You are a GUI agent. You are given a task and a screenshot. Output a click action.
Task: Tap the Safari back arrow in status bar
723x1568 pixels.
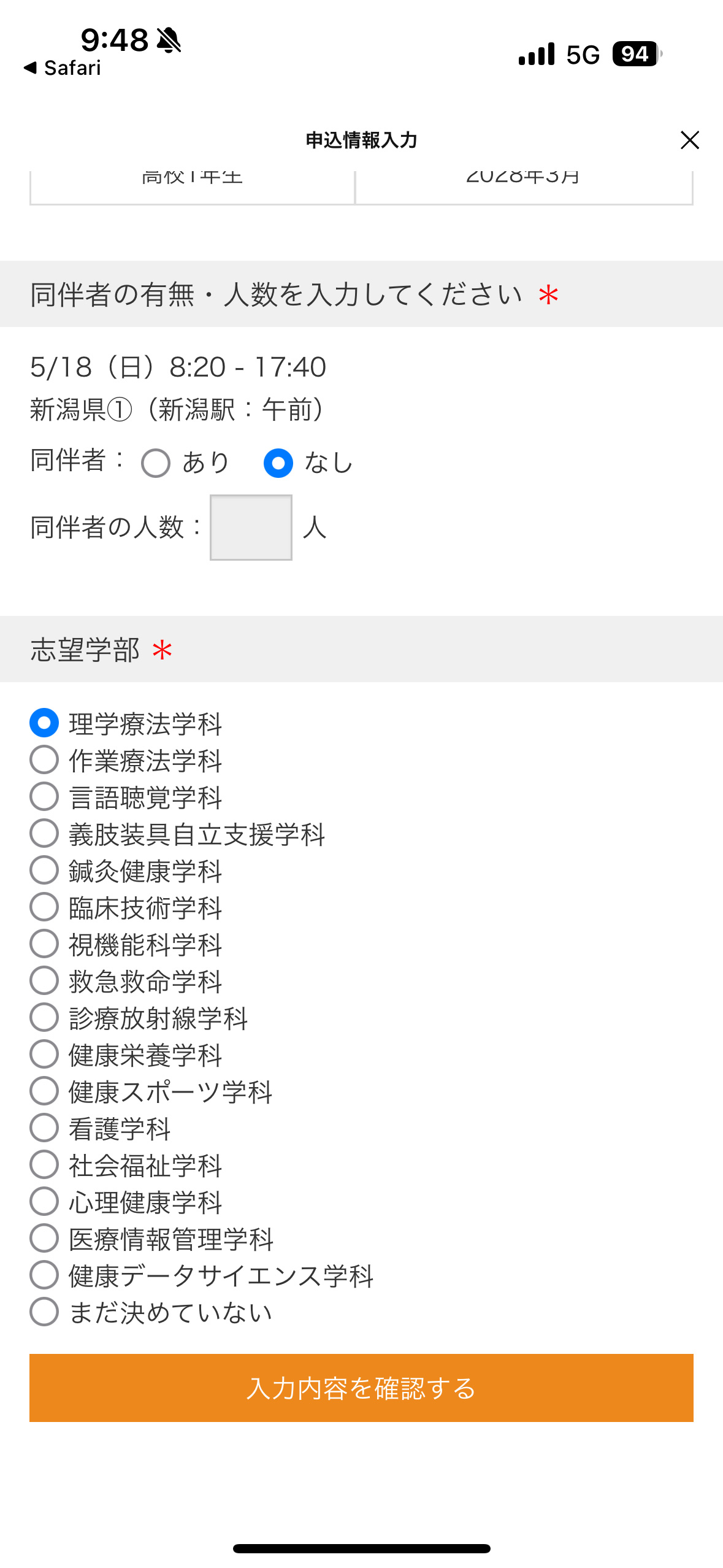click(31, 67)
